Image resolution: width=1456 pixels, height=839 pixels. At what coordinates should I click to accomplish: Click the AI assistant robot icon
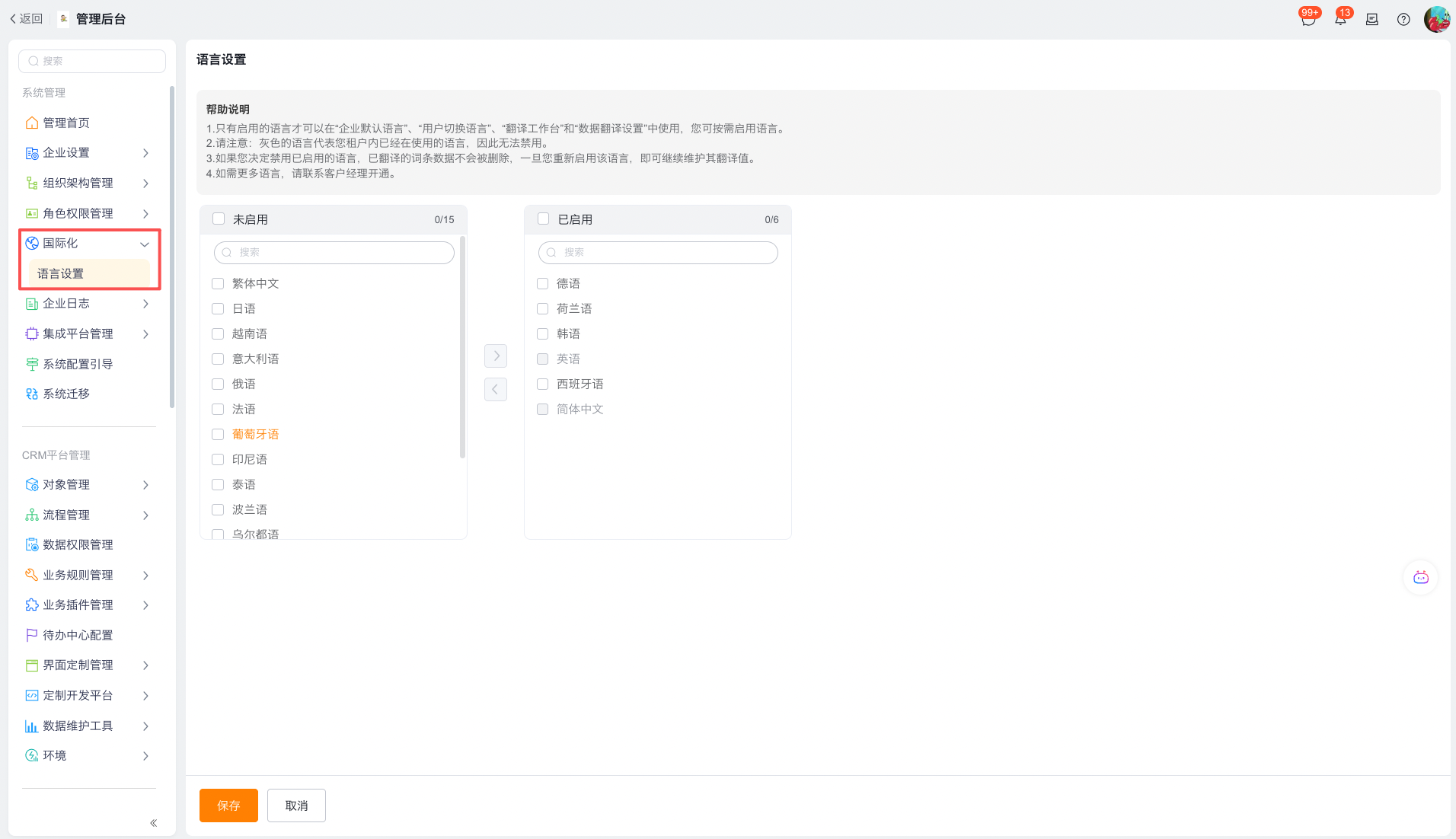point(1420,578)
